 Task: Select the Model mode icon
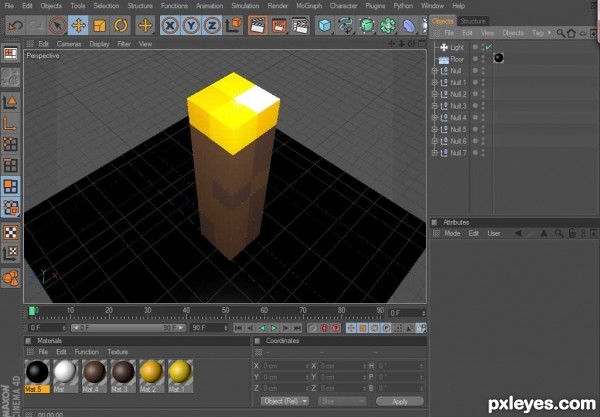[x=11, y=103]
